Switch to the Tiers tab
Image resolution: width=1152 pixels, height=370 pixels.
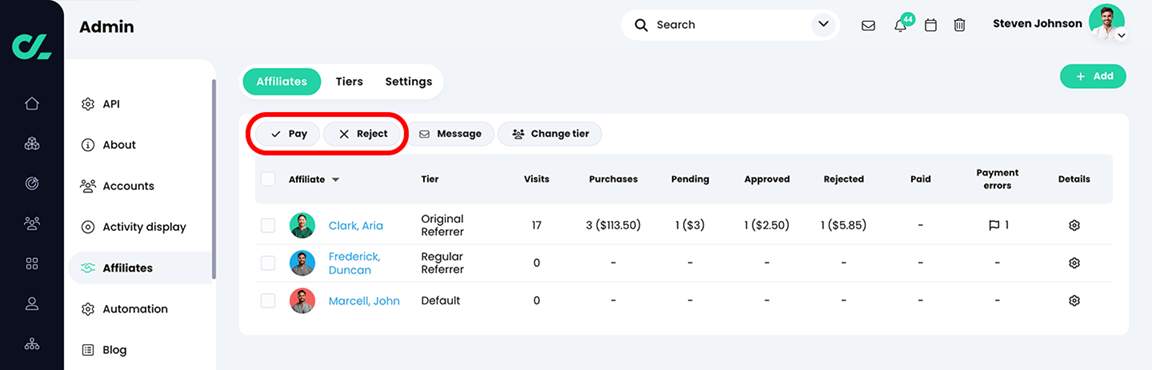tap(349, 81)
